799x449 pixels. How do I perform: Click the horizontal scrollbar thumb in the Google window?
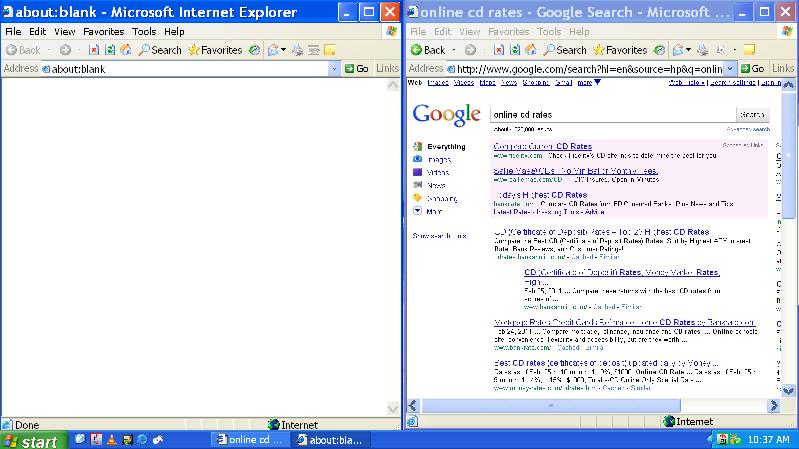[x=551, y=406]
